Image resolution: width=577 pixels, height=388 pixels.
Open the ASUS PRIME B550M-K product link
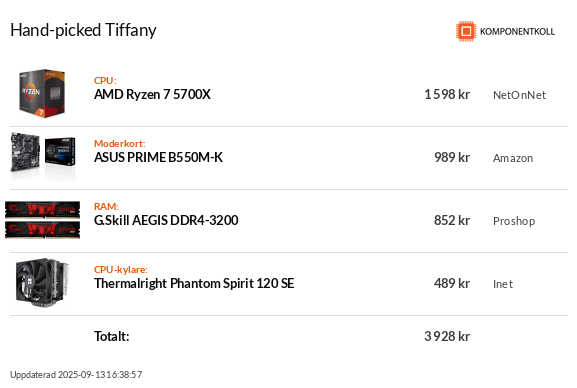158,158
